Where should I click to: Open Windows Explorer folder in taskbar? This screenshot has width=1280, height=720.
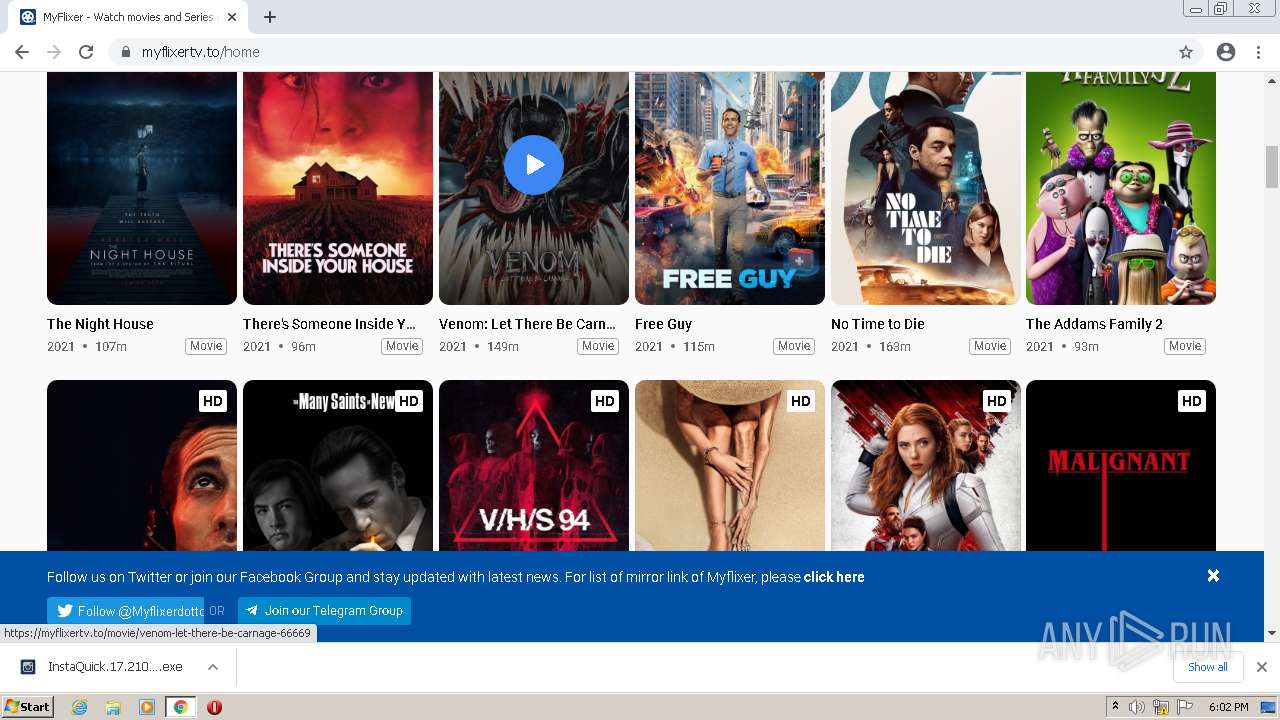tap(113, 707)
